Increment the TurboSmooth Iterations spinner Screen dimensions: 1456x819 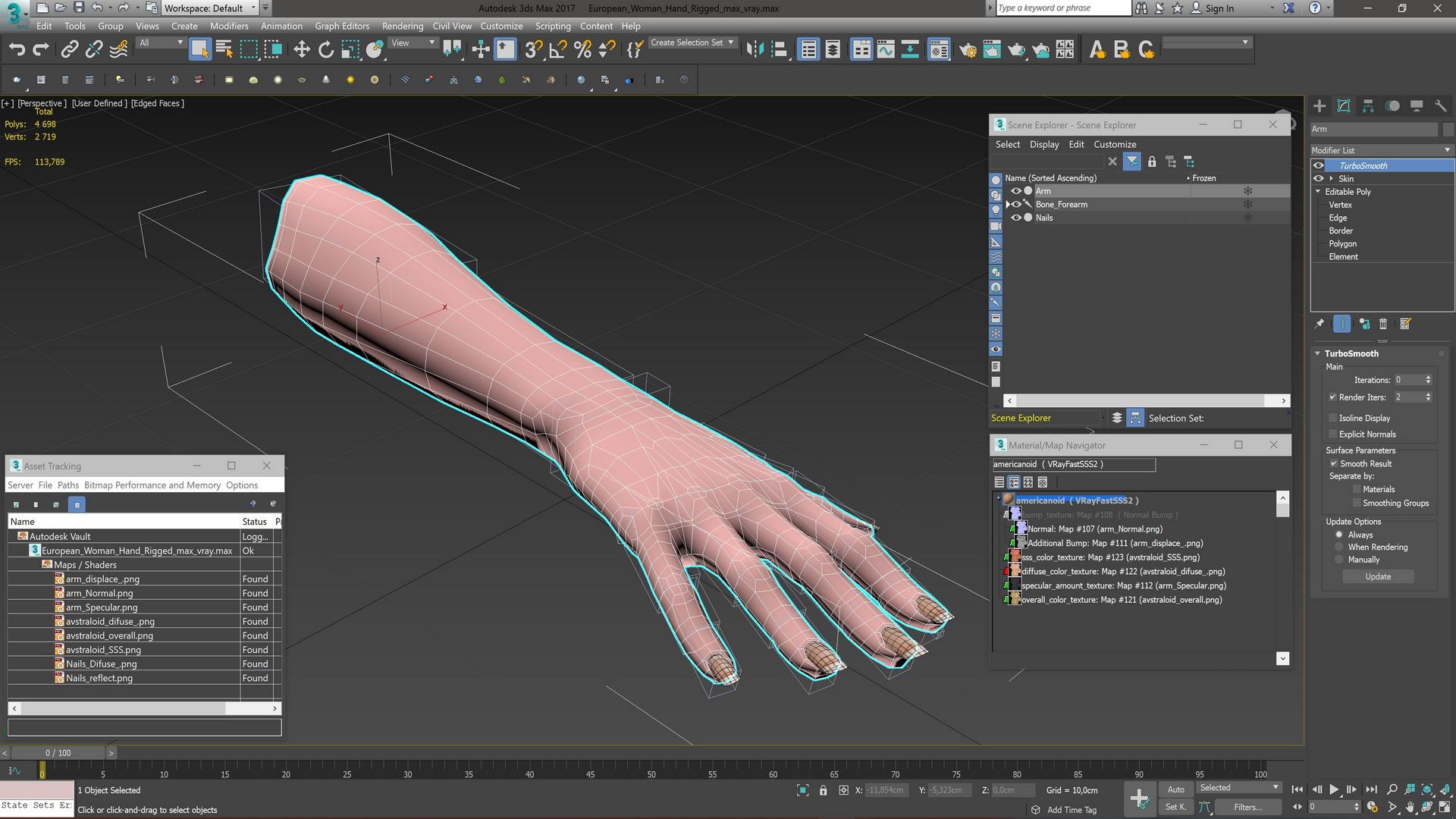click(x=1429, y=378)
